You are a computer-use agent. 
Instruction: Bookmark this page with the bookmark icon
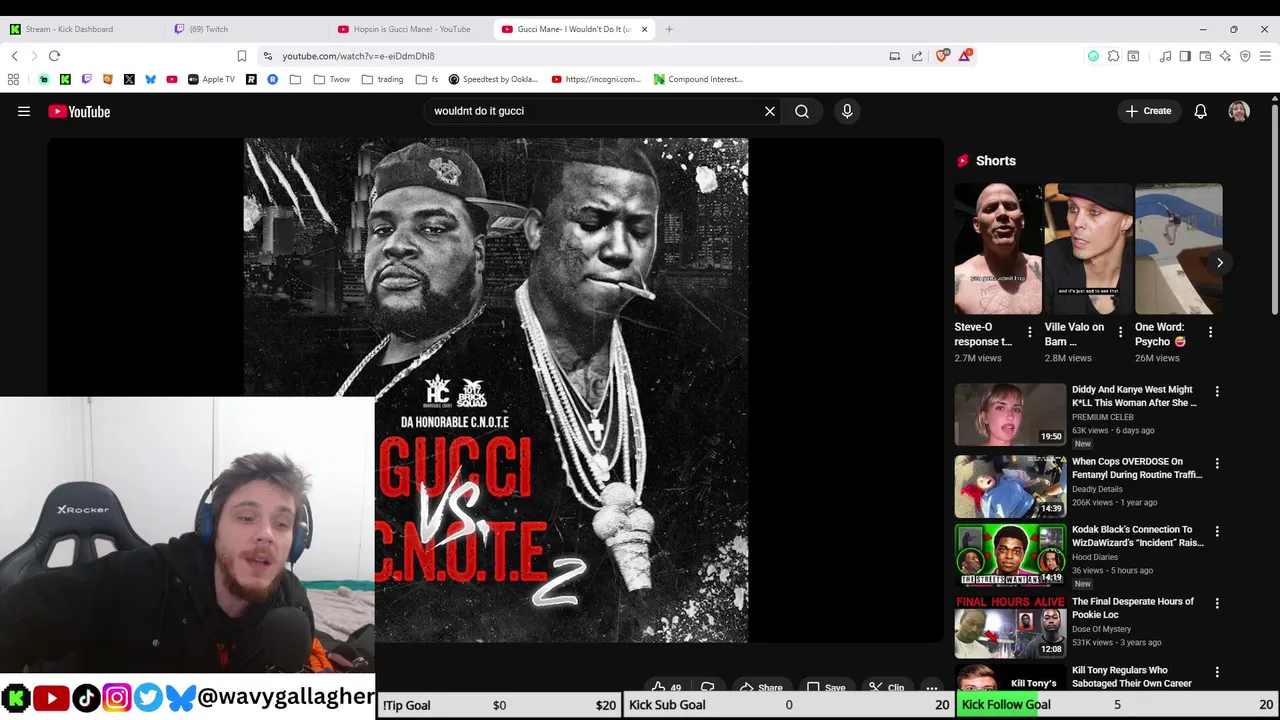tap(241, 56)
